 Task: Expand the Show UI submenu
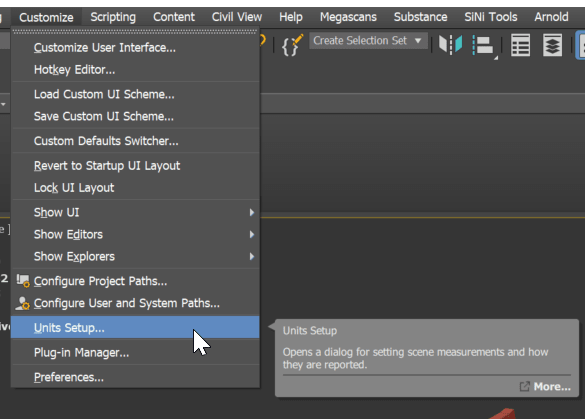click(x=135, y=212)
